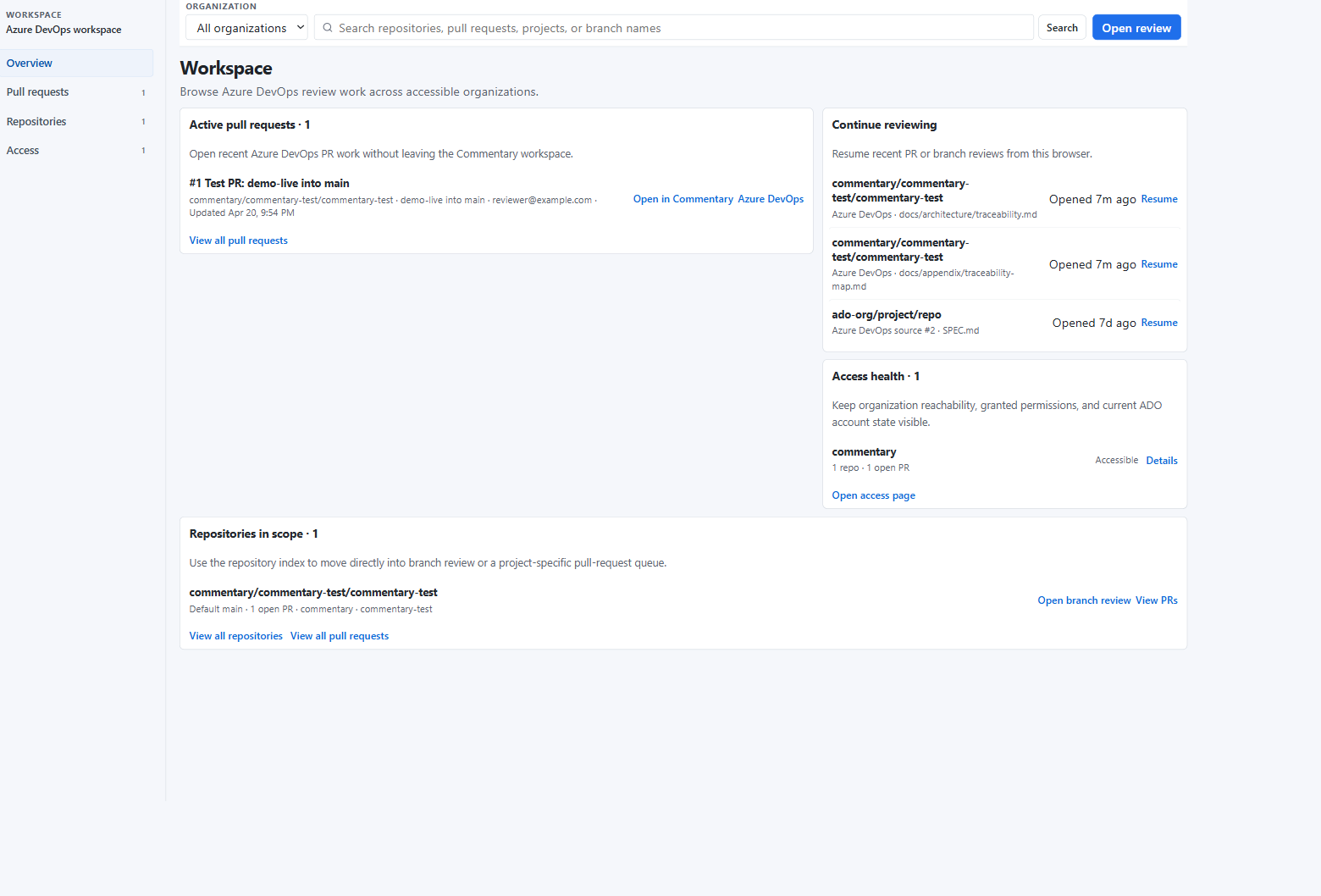Click View PRs link

point(1156,600)
